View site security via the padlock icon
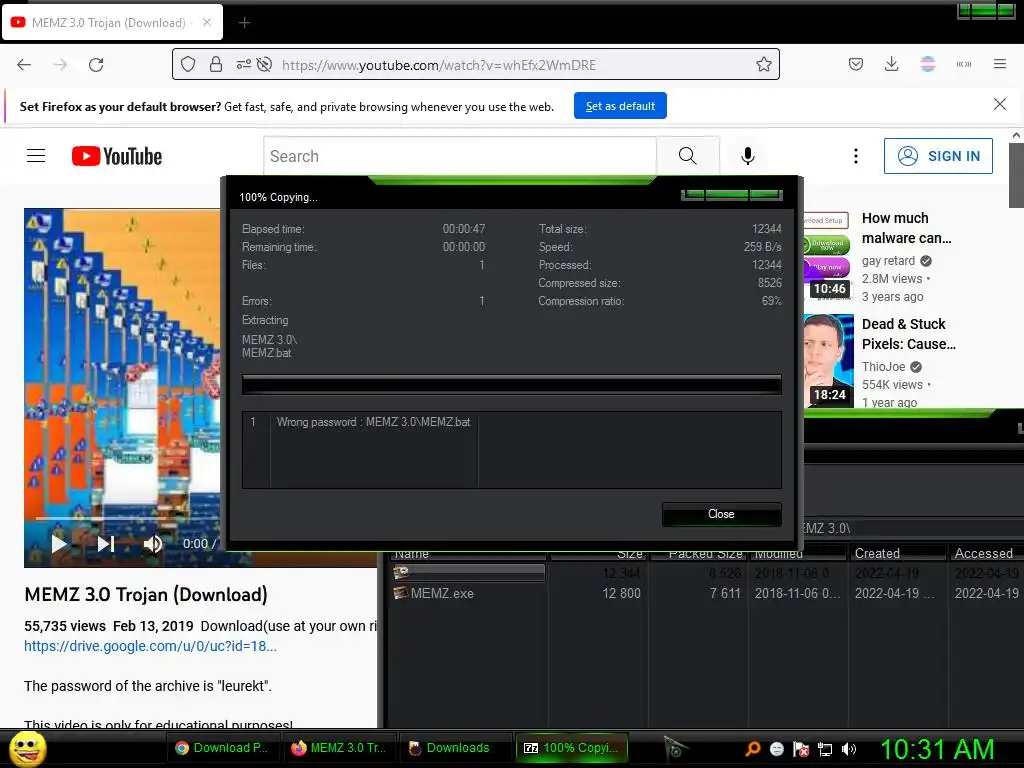Viewport: 1024px width, 768px height. pyautogui.click(x=216, y=64)
